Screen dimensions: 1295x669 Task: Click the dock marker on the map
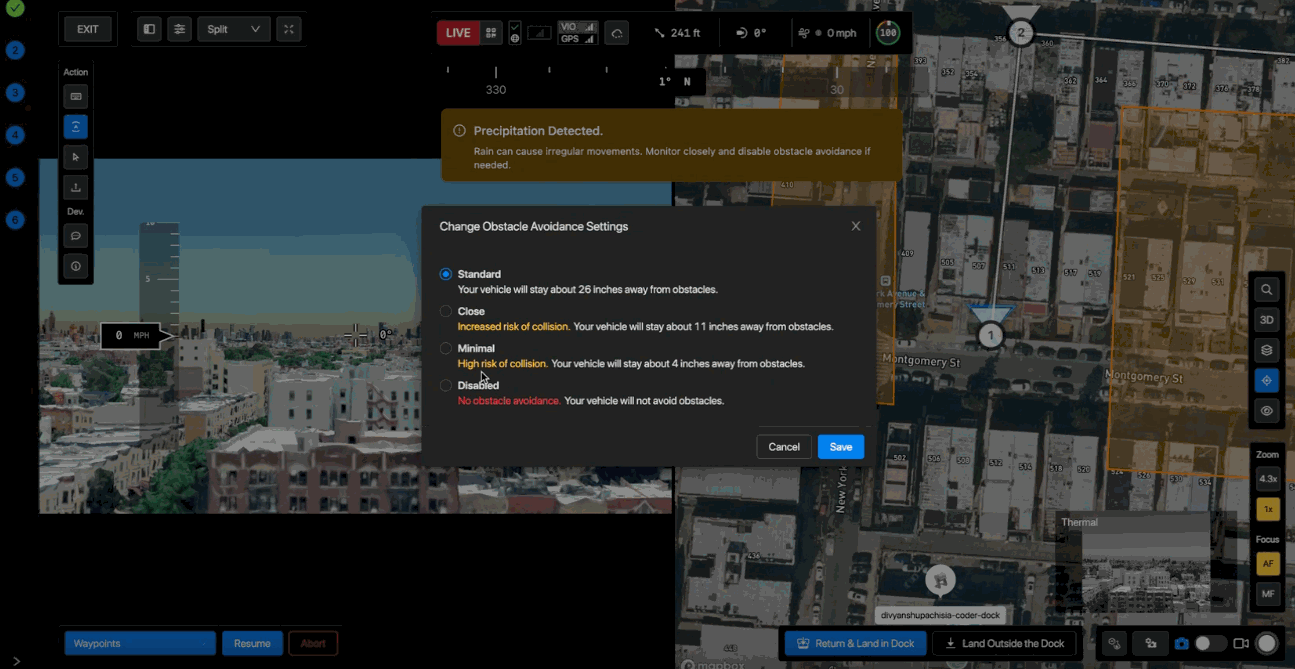click(x=940, y=579)
